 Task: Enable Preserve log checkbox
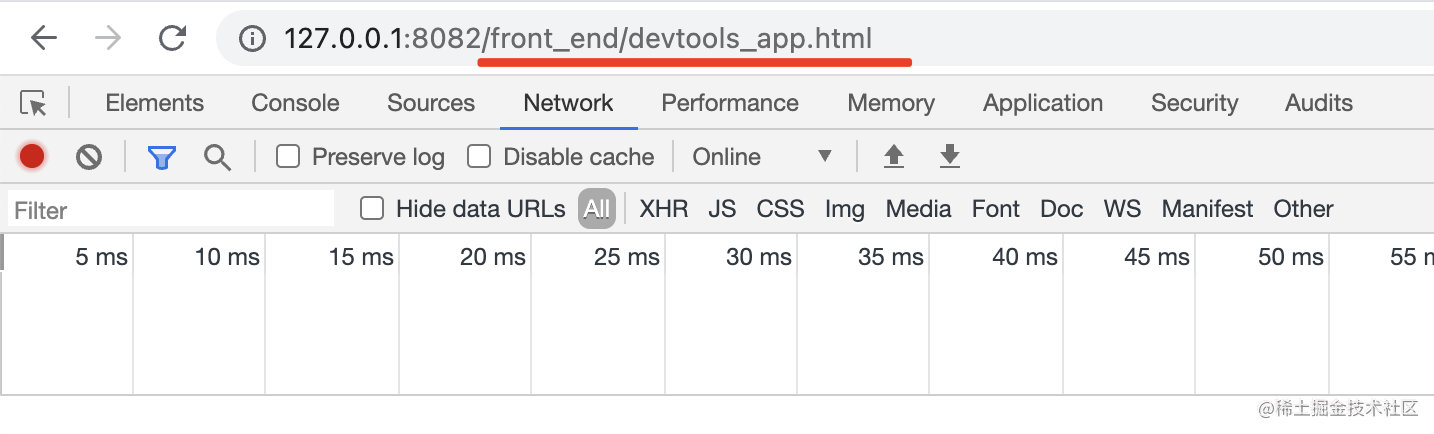click(288, 156)
